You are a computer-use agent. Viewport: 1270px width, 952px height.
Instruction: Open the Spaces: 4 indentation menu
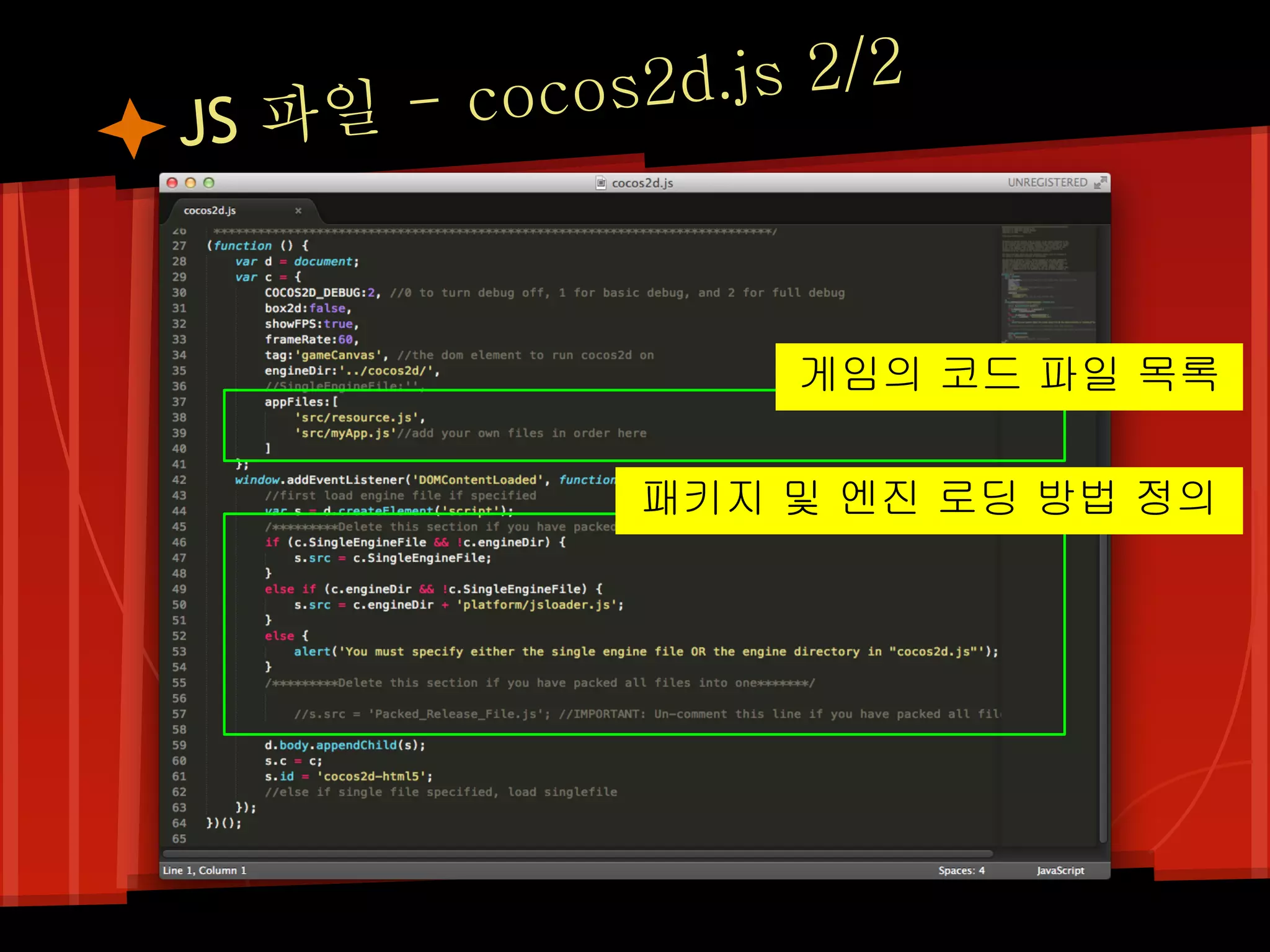pyautogui.click(x=961, y=870)
